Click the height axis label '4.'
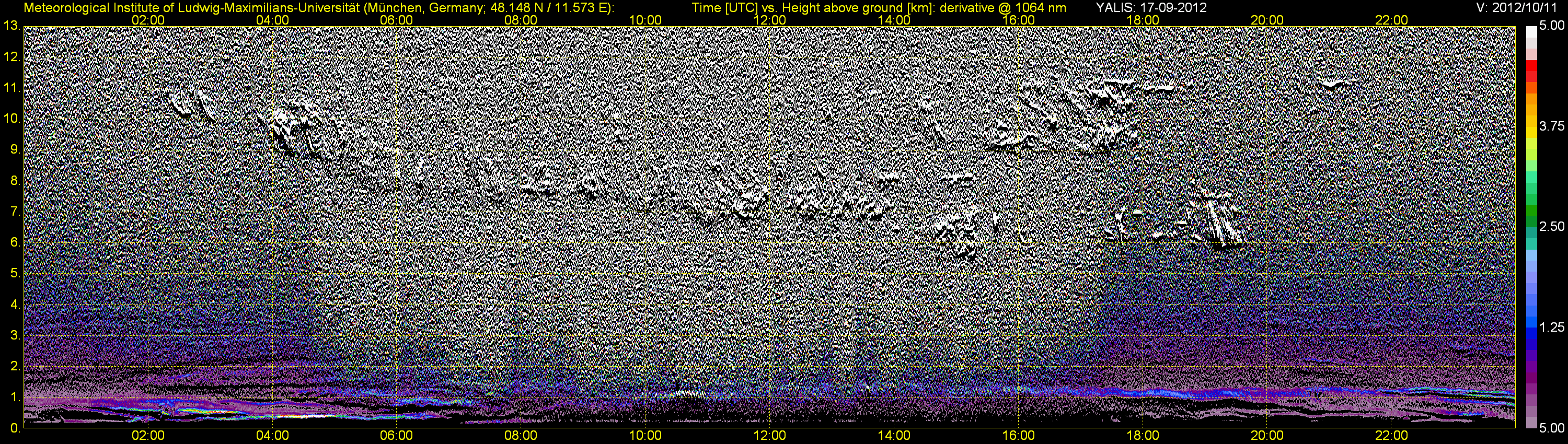This screenshot has height=444, width=1568. coord(15,305)
